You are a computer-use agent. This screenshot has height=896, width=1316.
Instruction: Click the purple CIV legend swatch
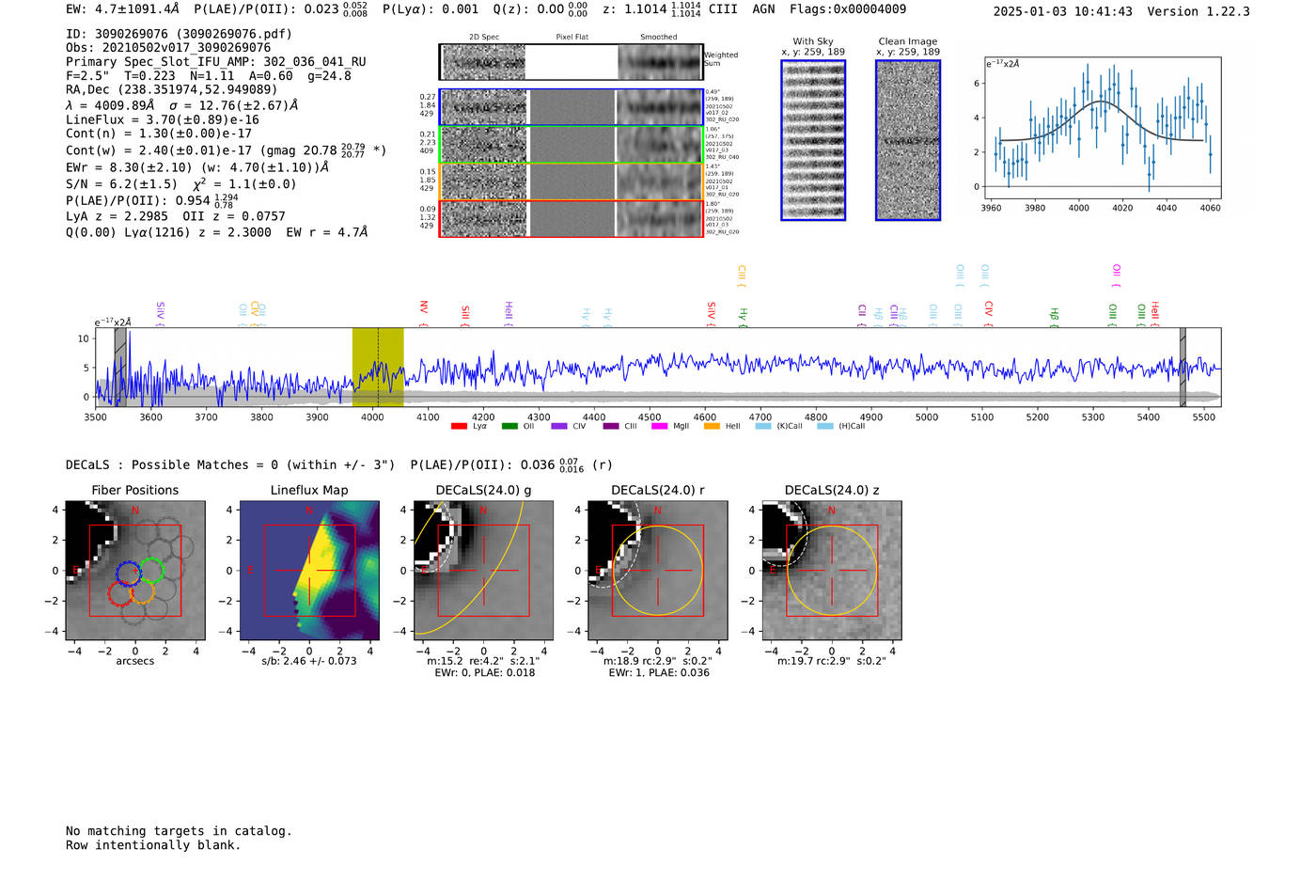pyautogui.click(x=559, y=427)
